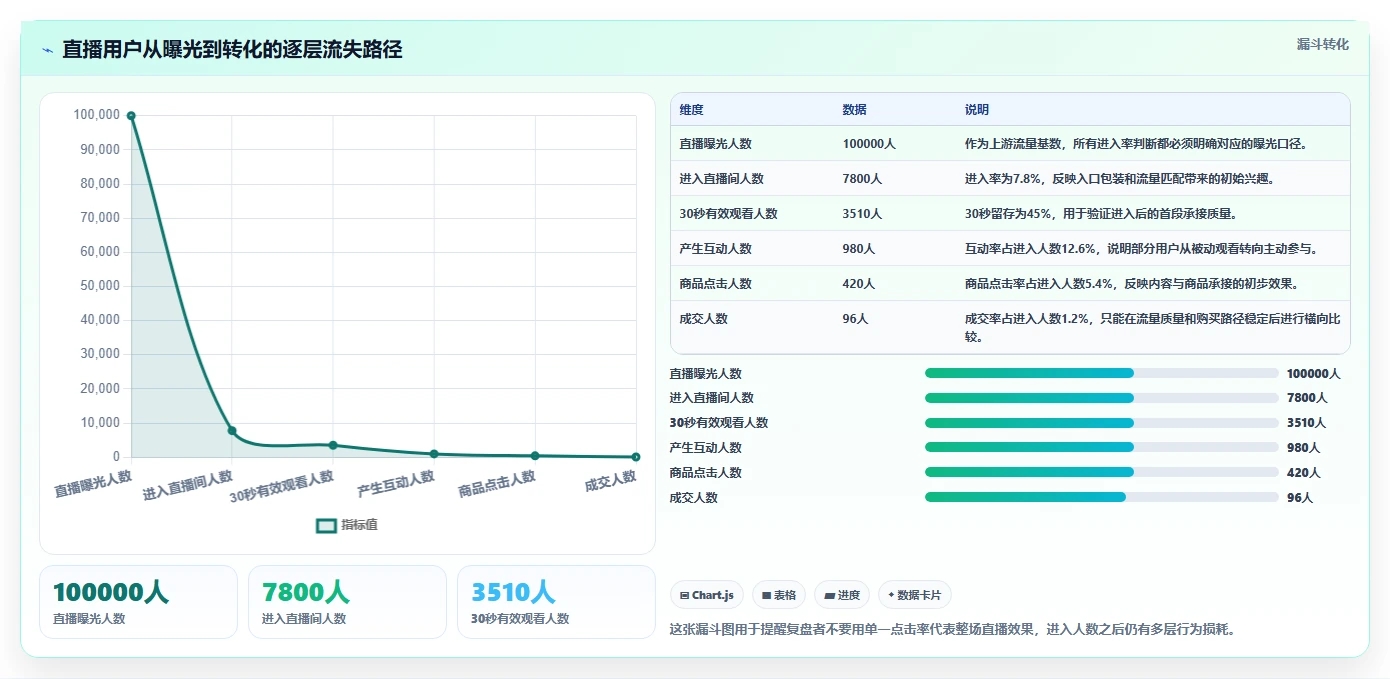This screenshot has height=679, width=1390.
Task: Click progress list value 980人
Action: [1303, 448]
